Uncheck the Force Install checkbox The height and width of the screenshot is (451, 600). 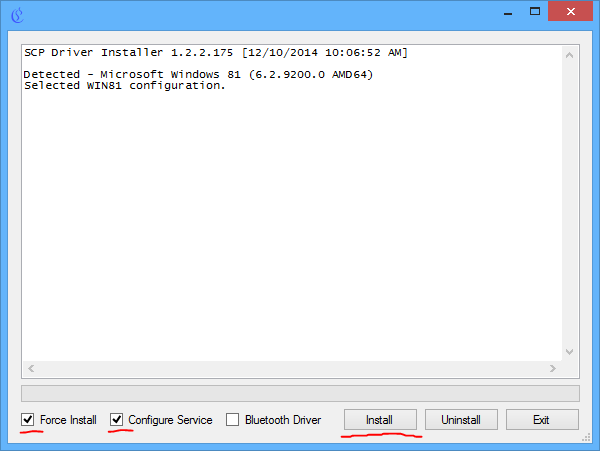pos(28,420)
